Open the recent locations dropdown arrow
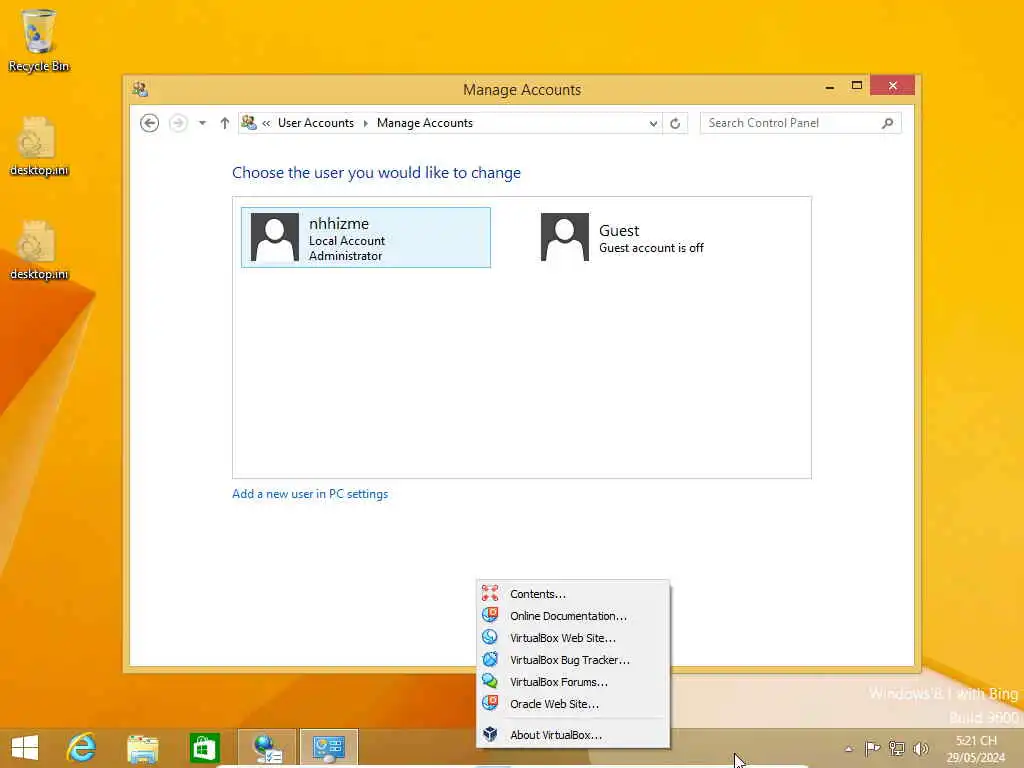1024x768 pixels. point(202,123)
